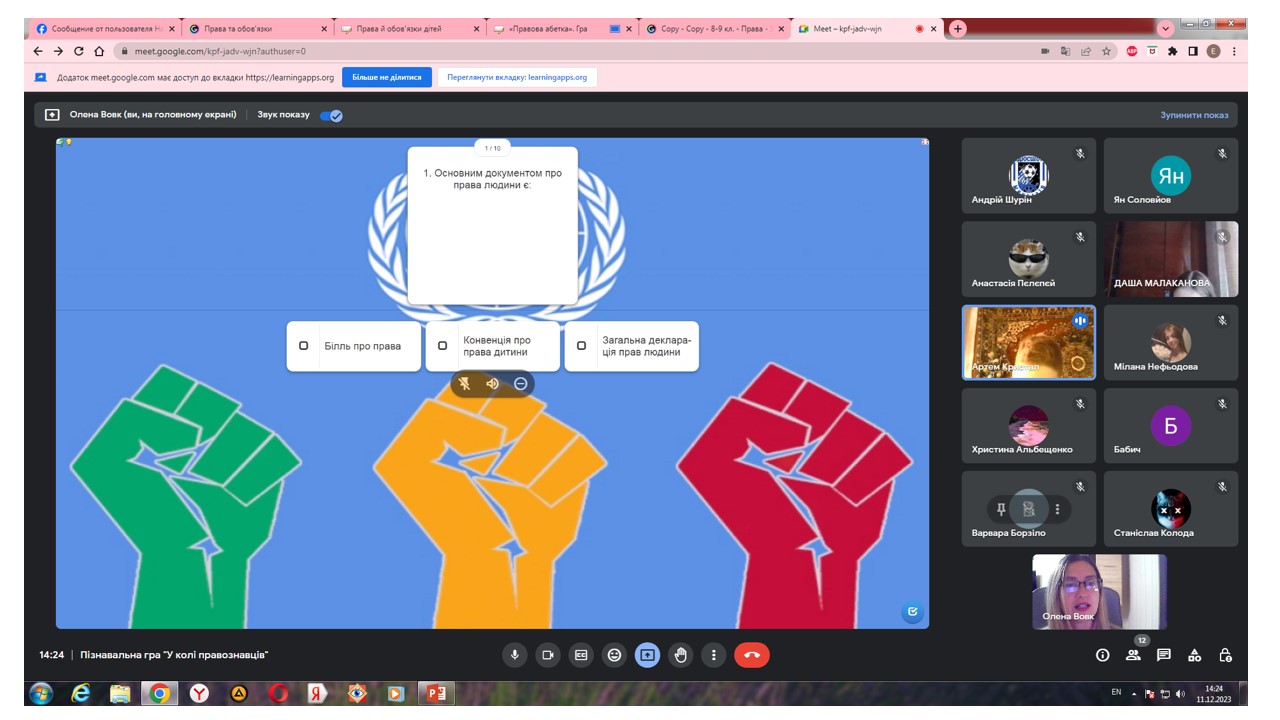This screenshot has height=720, width=1280.
Task: Mute the microphone in the Meet toolbar
Action: tap(514, 655)
